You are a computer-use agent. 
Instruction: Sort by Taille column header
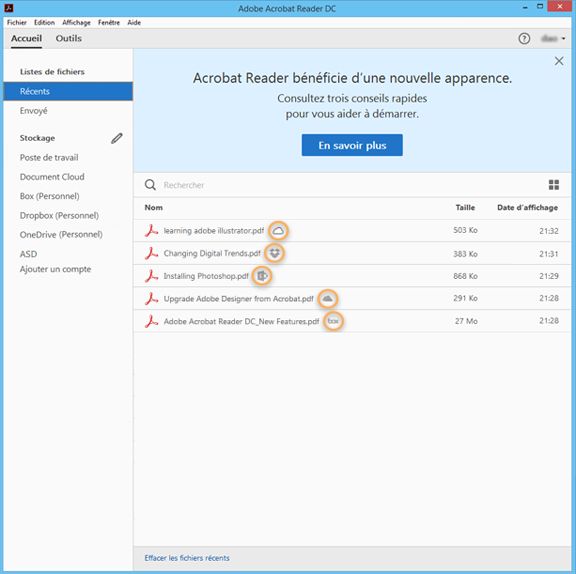click(x=465, y=207)
